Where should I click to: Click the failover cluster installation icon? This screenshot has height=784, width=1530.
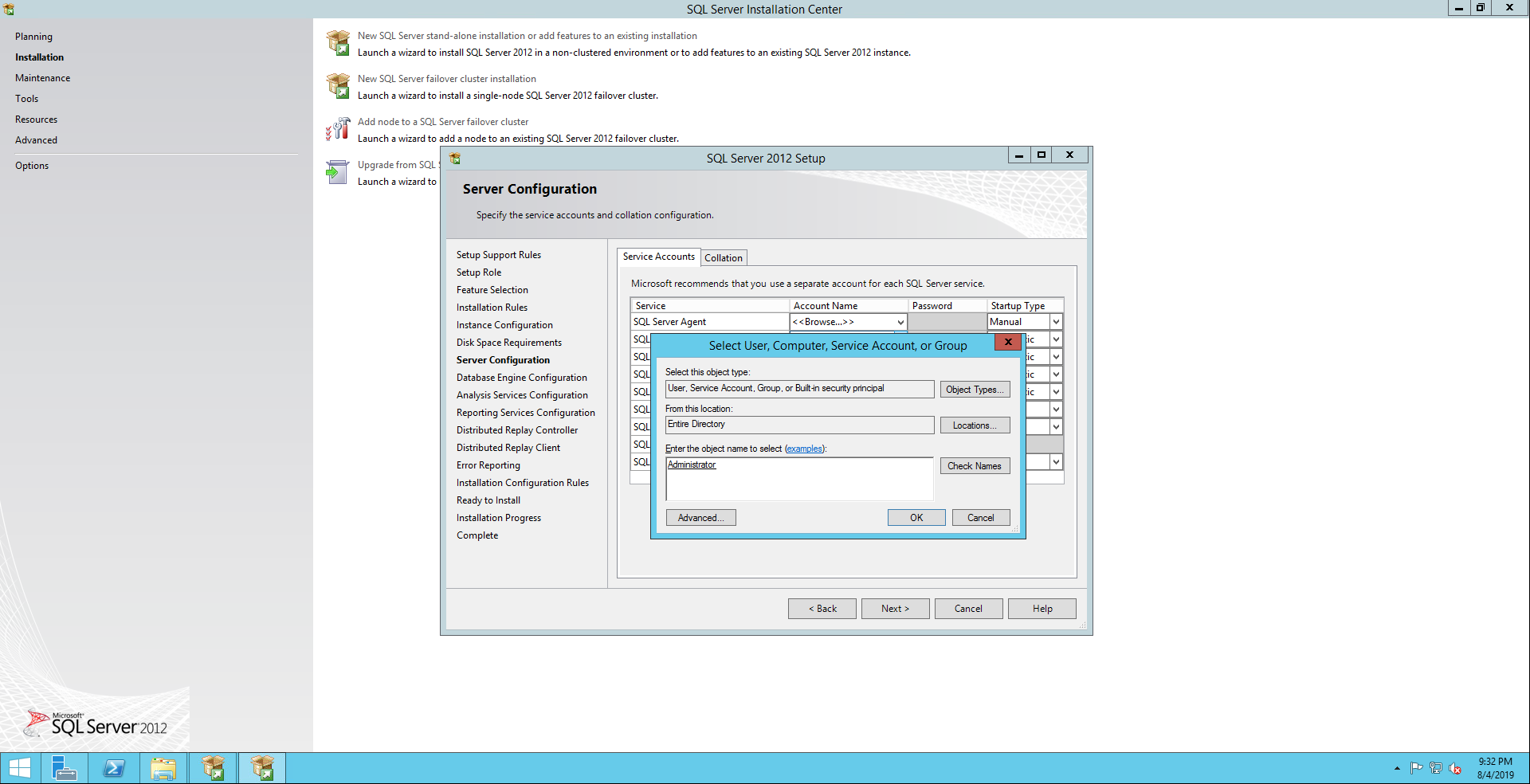[x=338, y=86]
